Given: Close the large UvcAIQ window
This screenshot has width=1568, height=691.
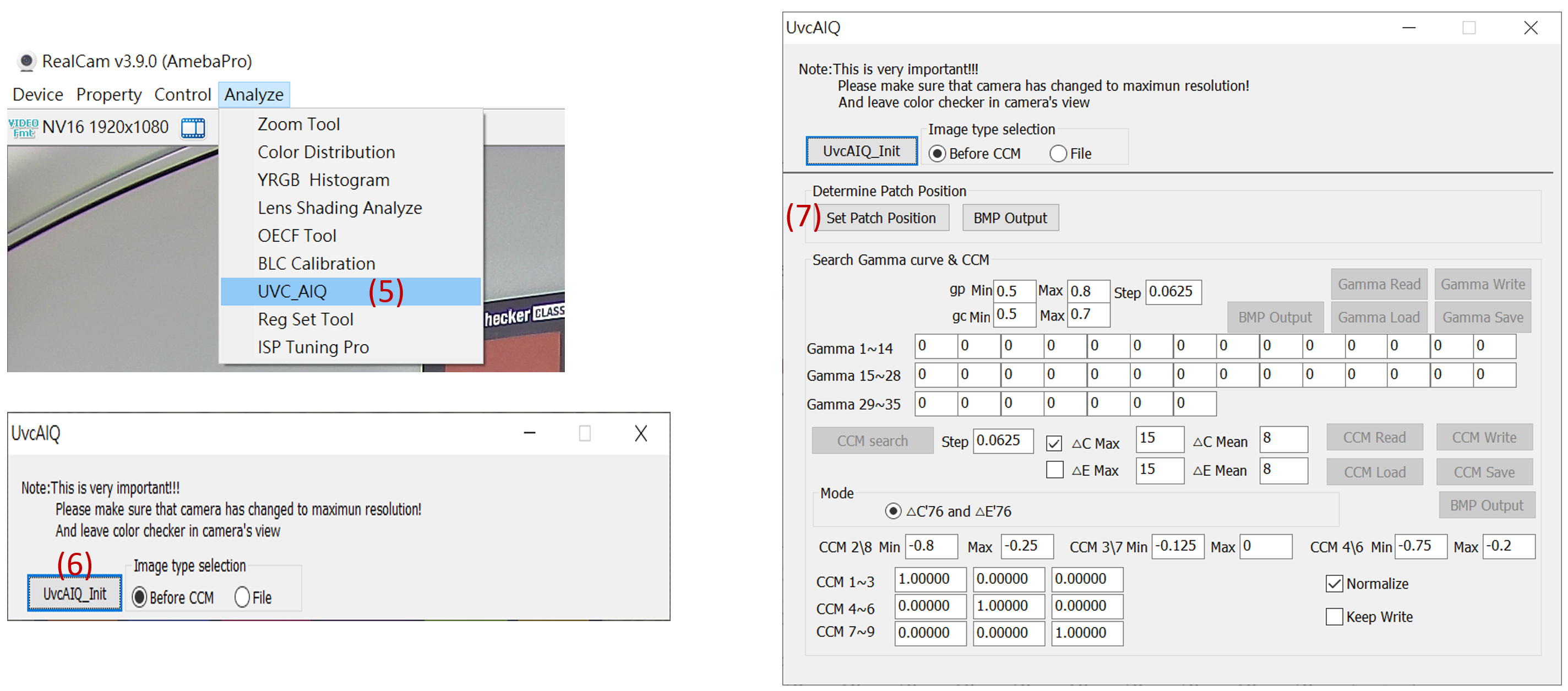Looking at the screenshot, I should tap(1530, 28).
